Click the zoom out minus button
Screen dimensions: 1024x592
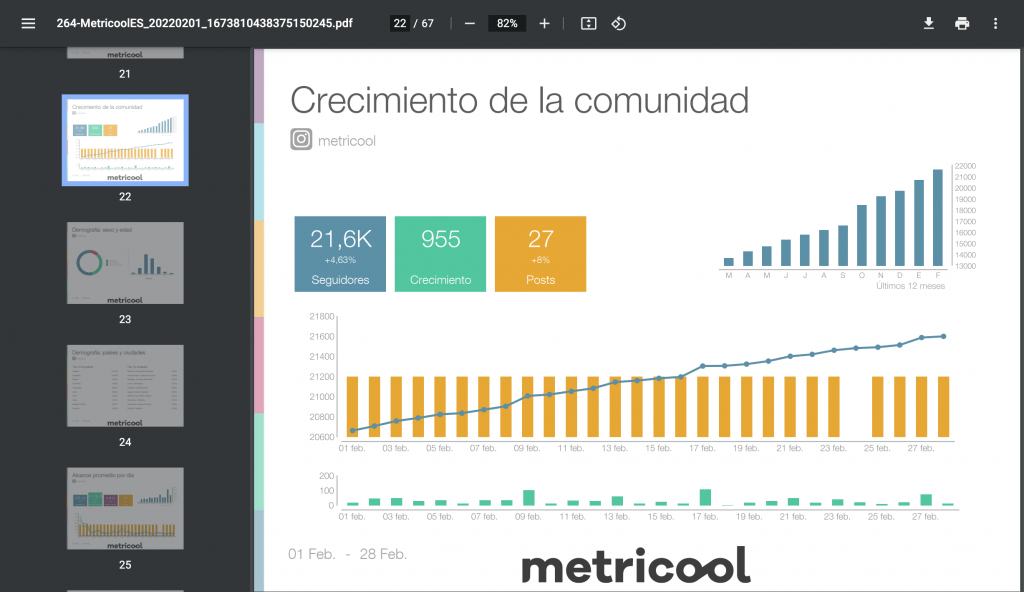[470, 24]
